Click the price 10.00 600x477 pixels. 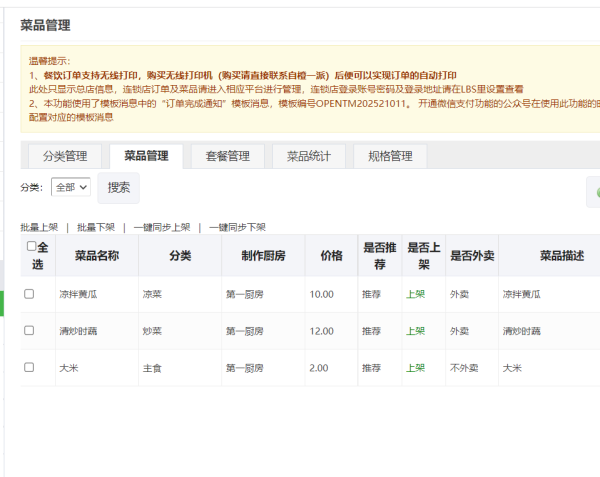[321, 294]
